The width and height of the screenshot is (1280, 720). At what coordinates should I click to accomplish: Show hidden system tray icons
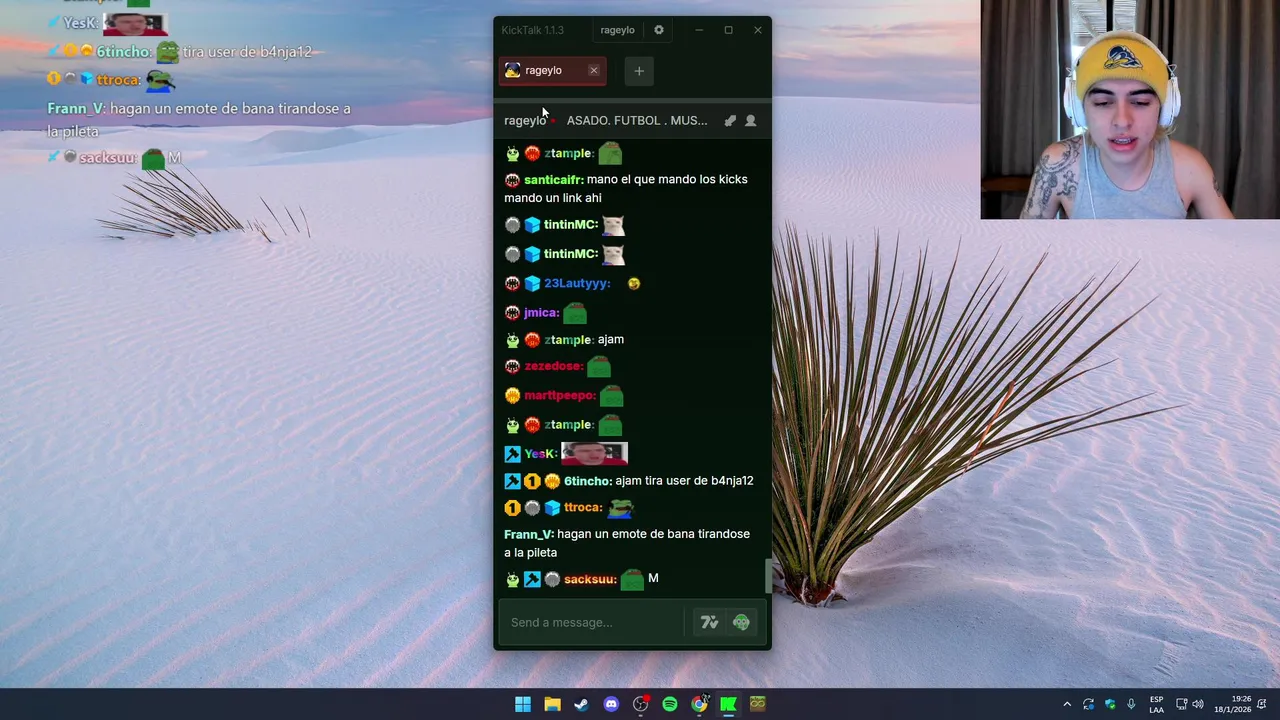coord(1067,704)
